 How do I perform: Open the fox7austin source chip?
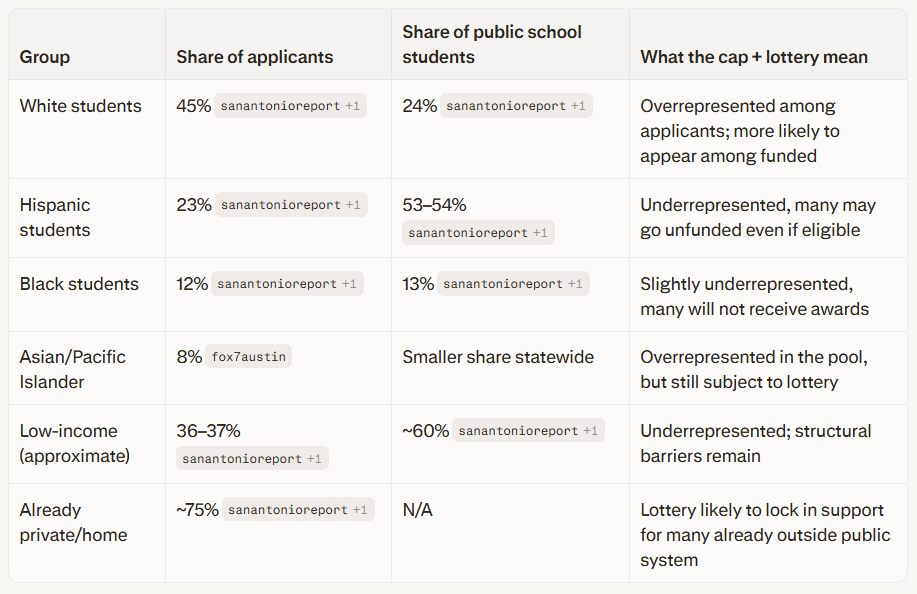pos(249,357)
